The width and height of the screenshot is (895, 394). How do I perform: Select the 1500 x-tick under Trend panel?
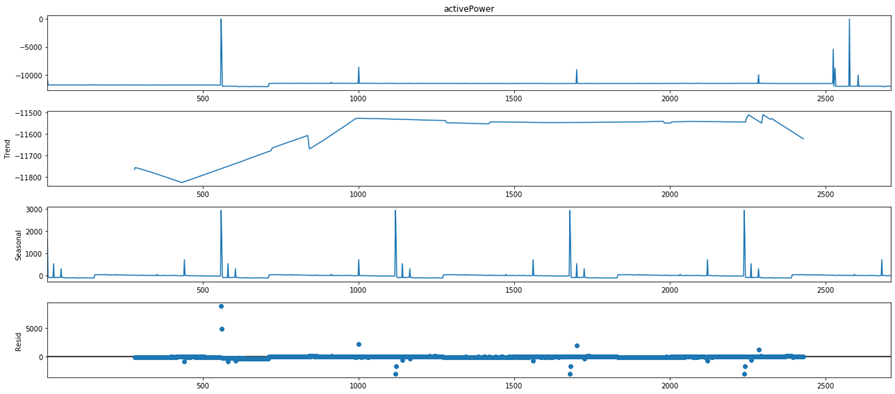pos(514,194)
